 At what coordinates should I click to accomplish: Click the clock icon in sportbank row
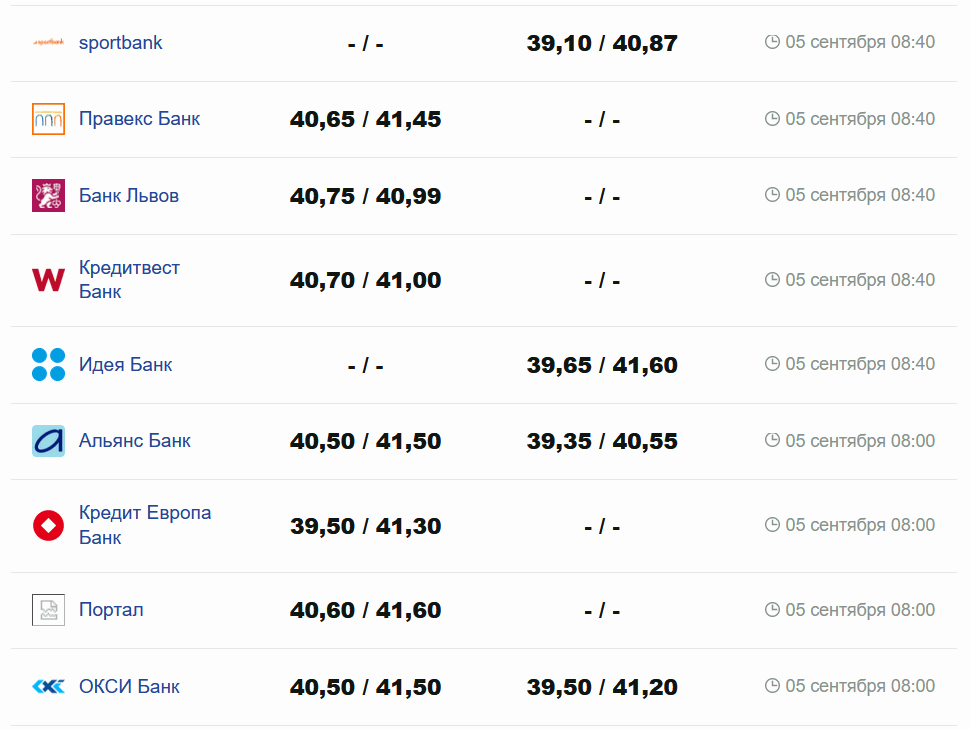(772, 42)
